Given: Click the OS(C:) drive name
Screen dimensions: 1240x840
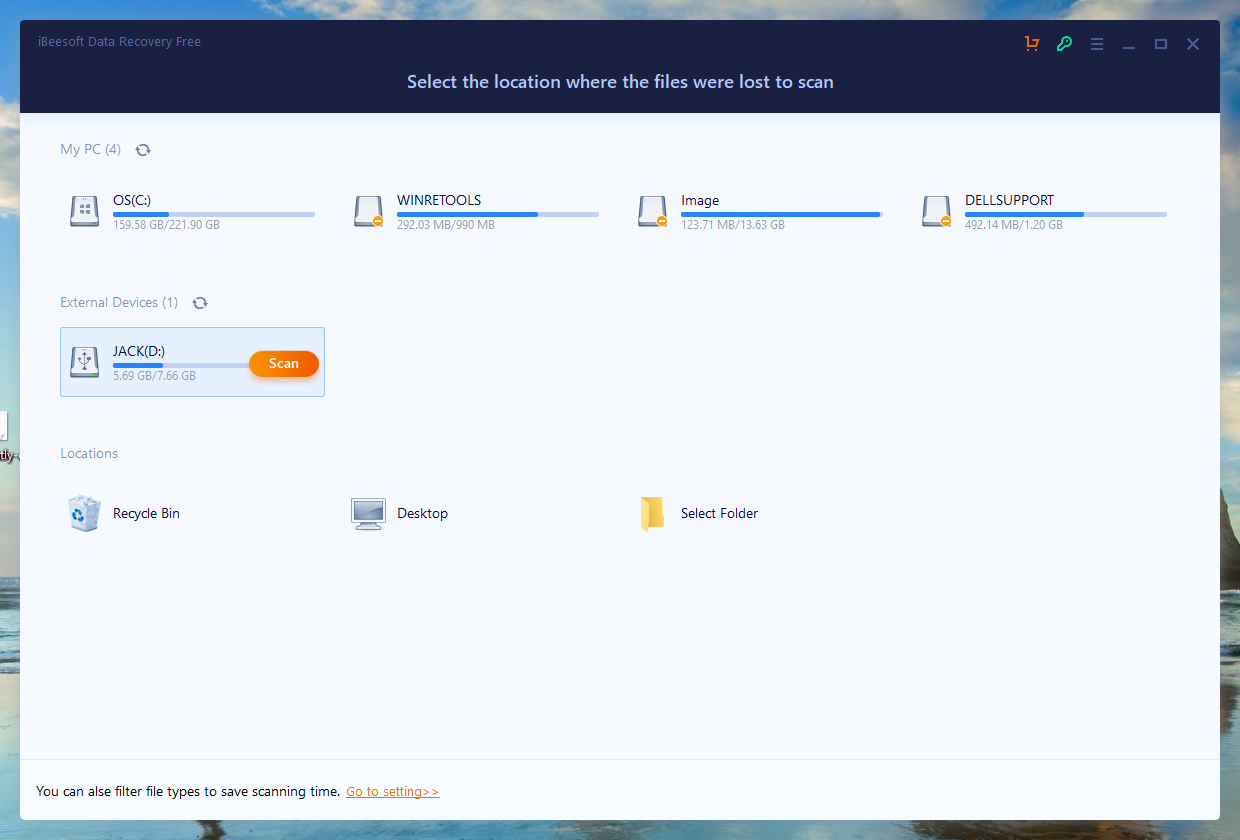Looking at the screenshot, I should [132, 200].
